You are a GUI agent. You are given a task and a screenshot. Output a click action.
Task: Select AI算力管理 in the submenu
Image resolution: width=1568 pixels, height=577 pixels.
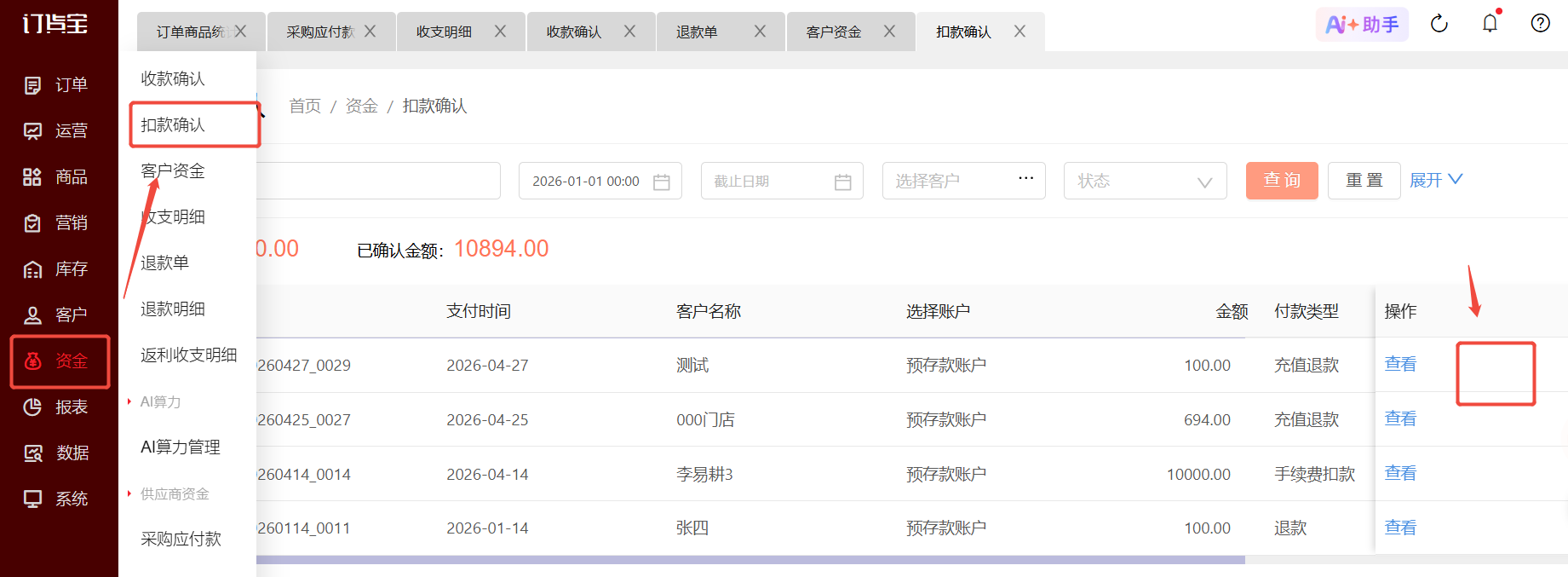coord(181,447)
